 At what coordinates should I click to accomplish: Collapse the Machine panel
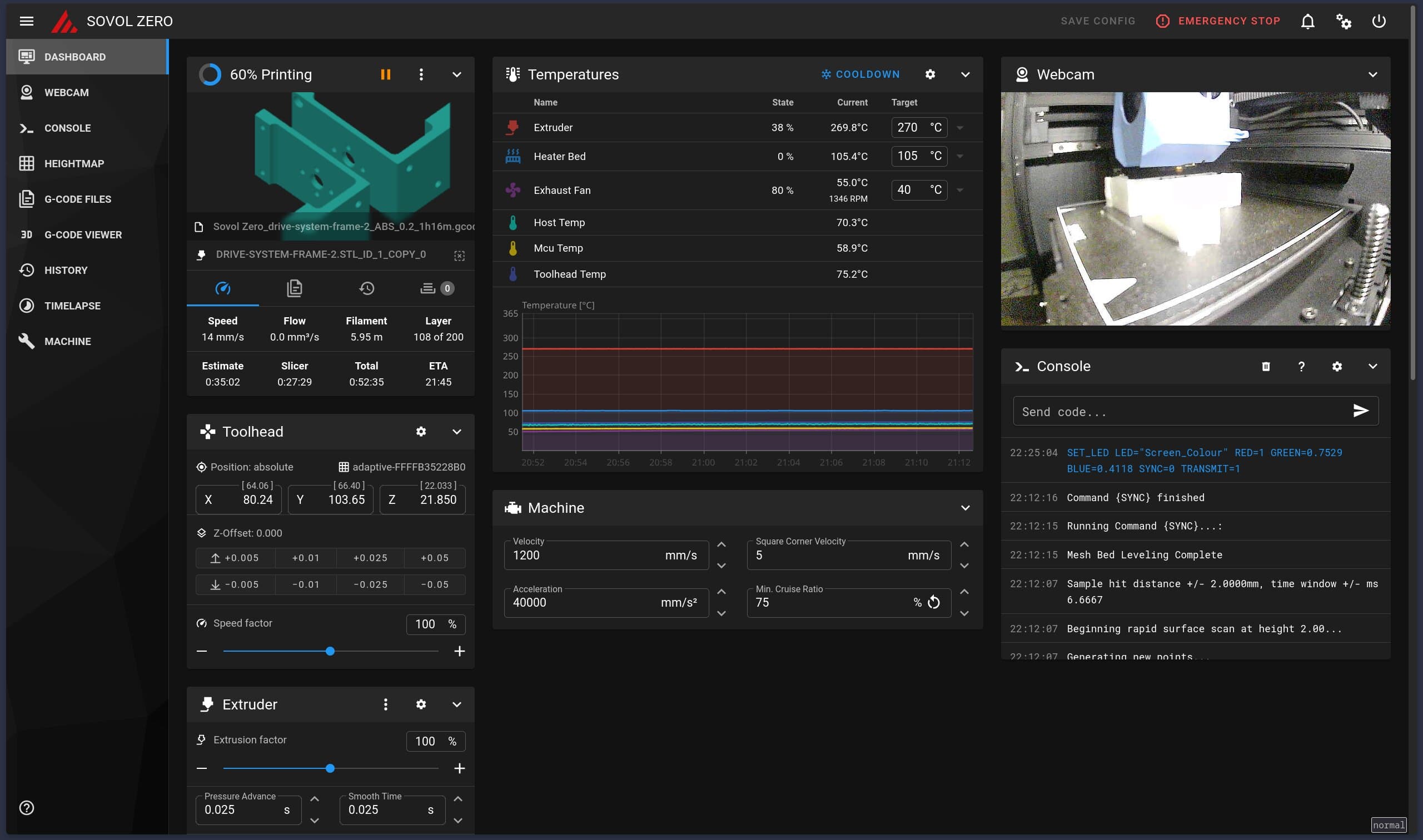[x=965, y=508]
